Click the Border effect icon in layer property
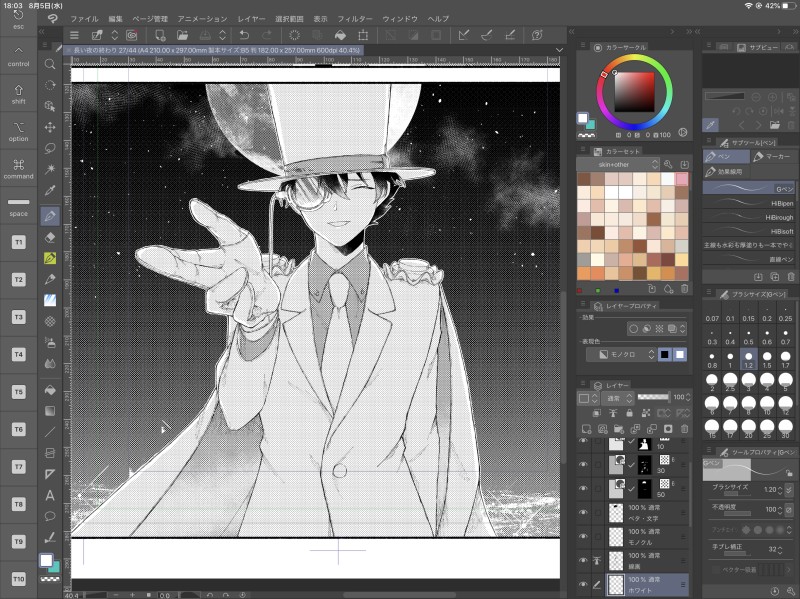The width and height of the screenshot is (800, 599). (x=634, y=329)
